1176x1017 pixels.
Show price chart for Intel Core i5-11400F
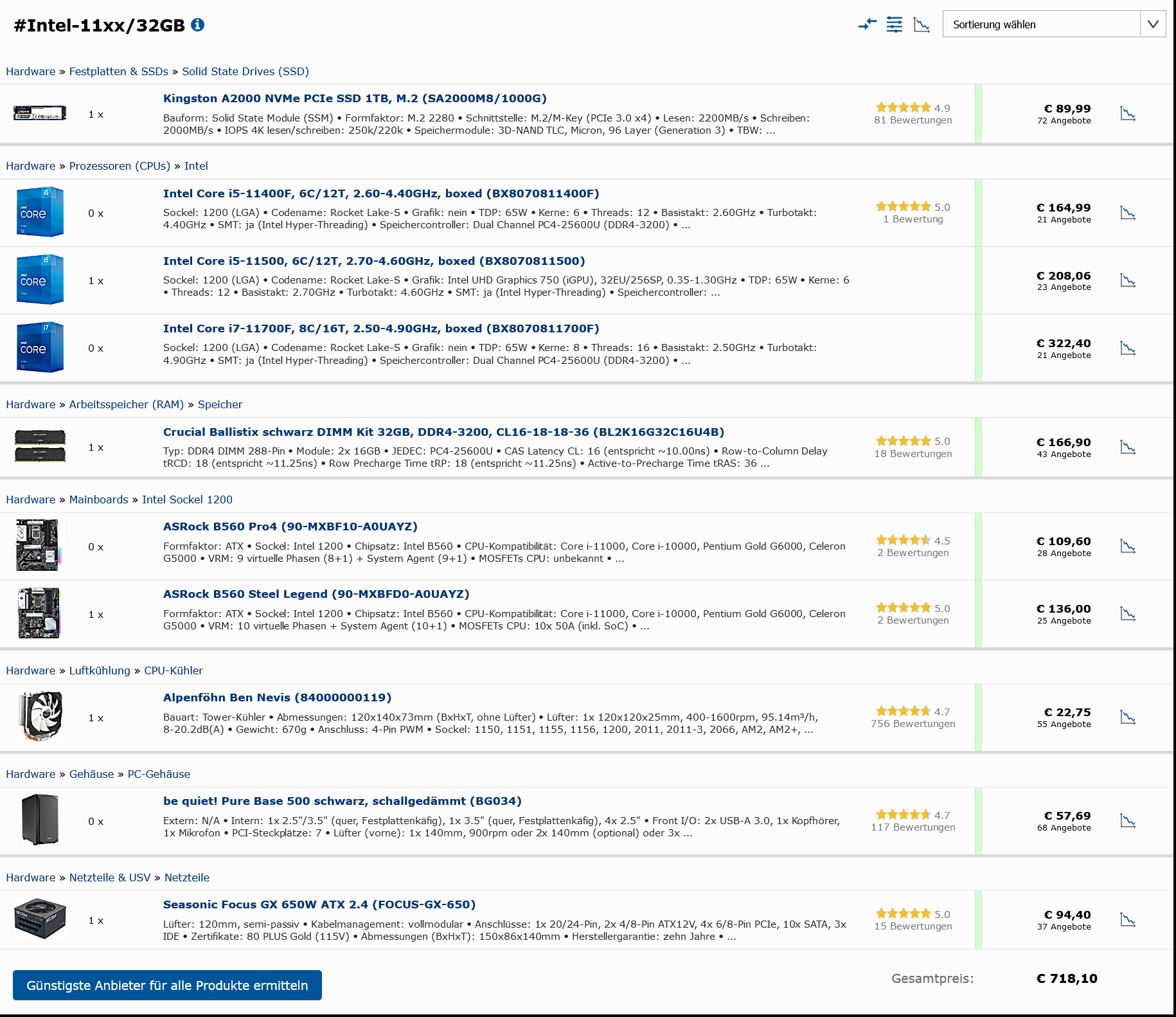(x=1128, y=213)
